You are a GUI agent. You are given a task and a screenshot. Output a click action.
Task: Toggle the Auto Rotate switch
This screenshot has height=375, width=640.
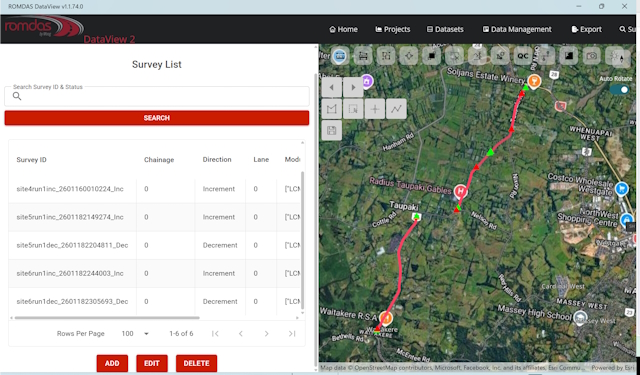[620, 89]
